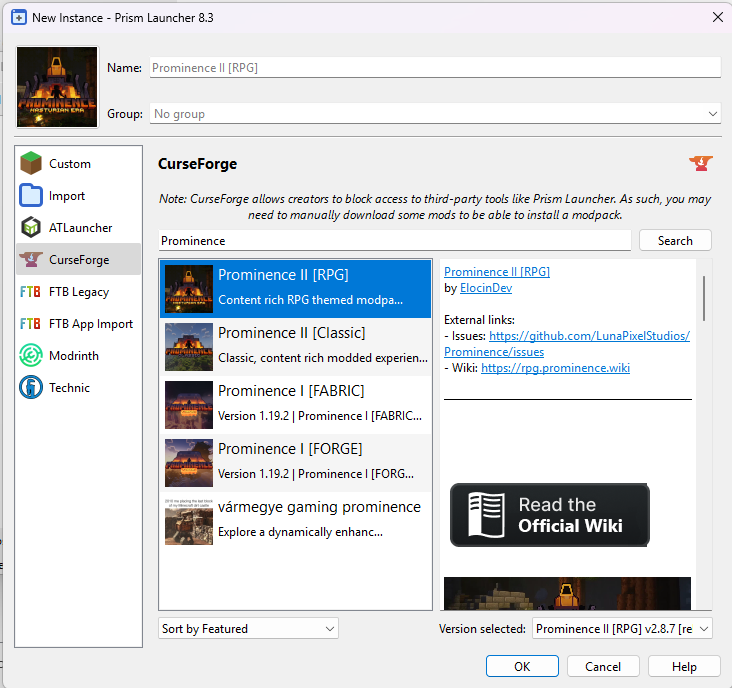Click the Read the Official Wiki banner

tap(549, 515)
